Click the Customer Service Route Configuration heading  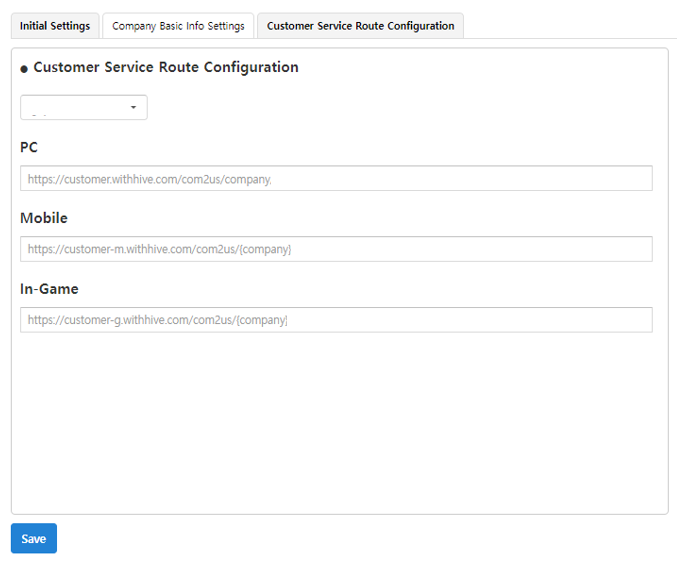166,68
